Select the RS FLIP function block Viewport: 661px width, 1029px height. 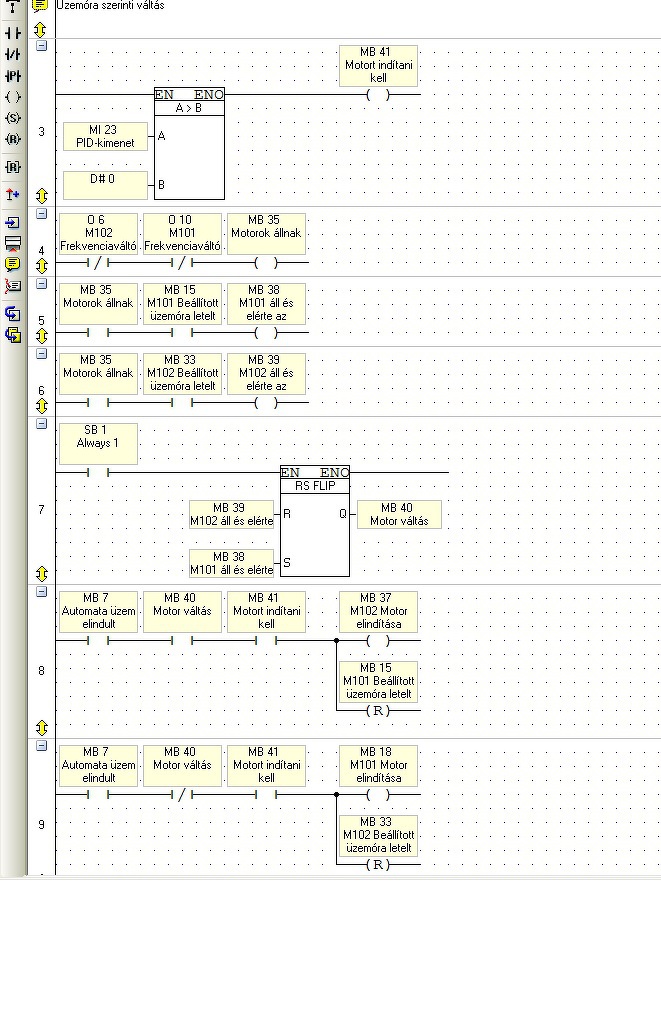315,521
